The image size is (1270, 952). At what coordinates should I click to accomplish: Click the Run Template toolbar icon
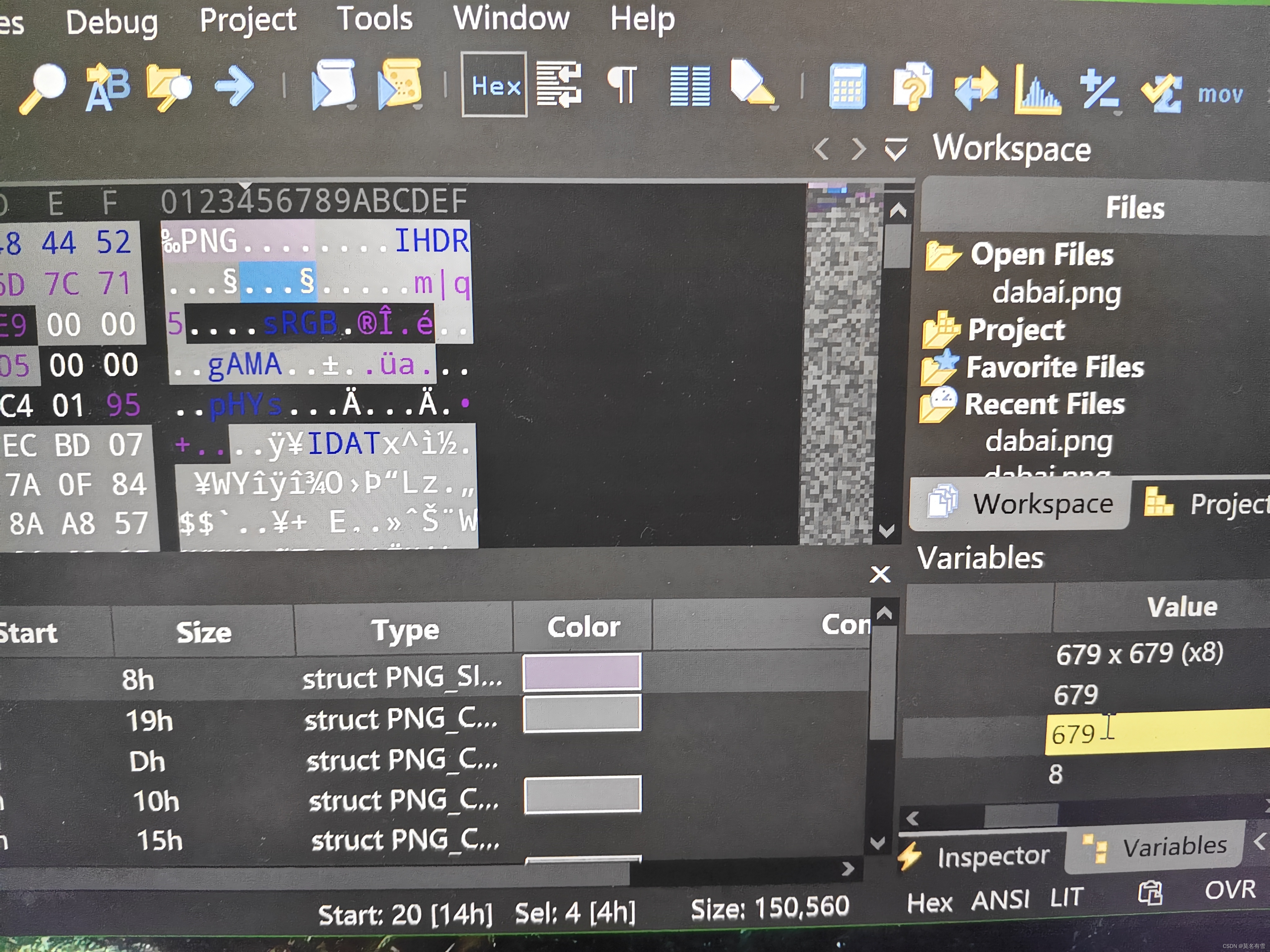tap(400, 84)
